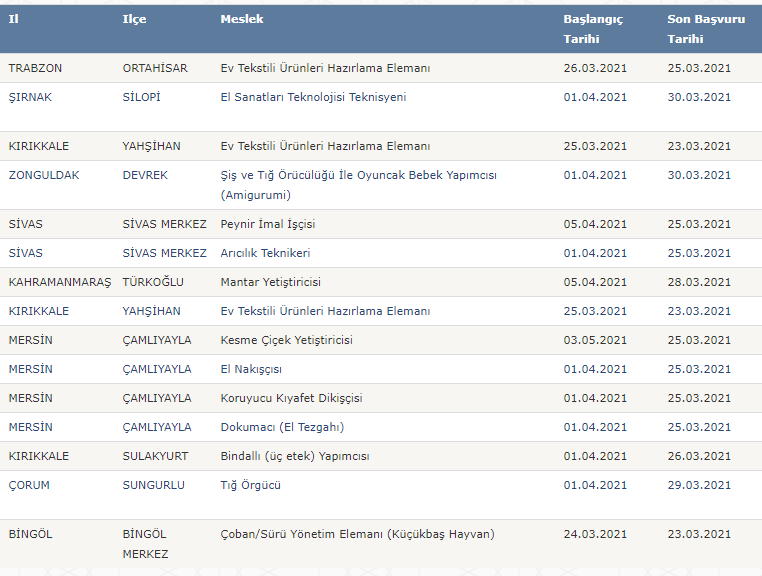This screenshot has height=576, width=762.
Task: Open the ÇORUM province link
Action: click(29, 485)
